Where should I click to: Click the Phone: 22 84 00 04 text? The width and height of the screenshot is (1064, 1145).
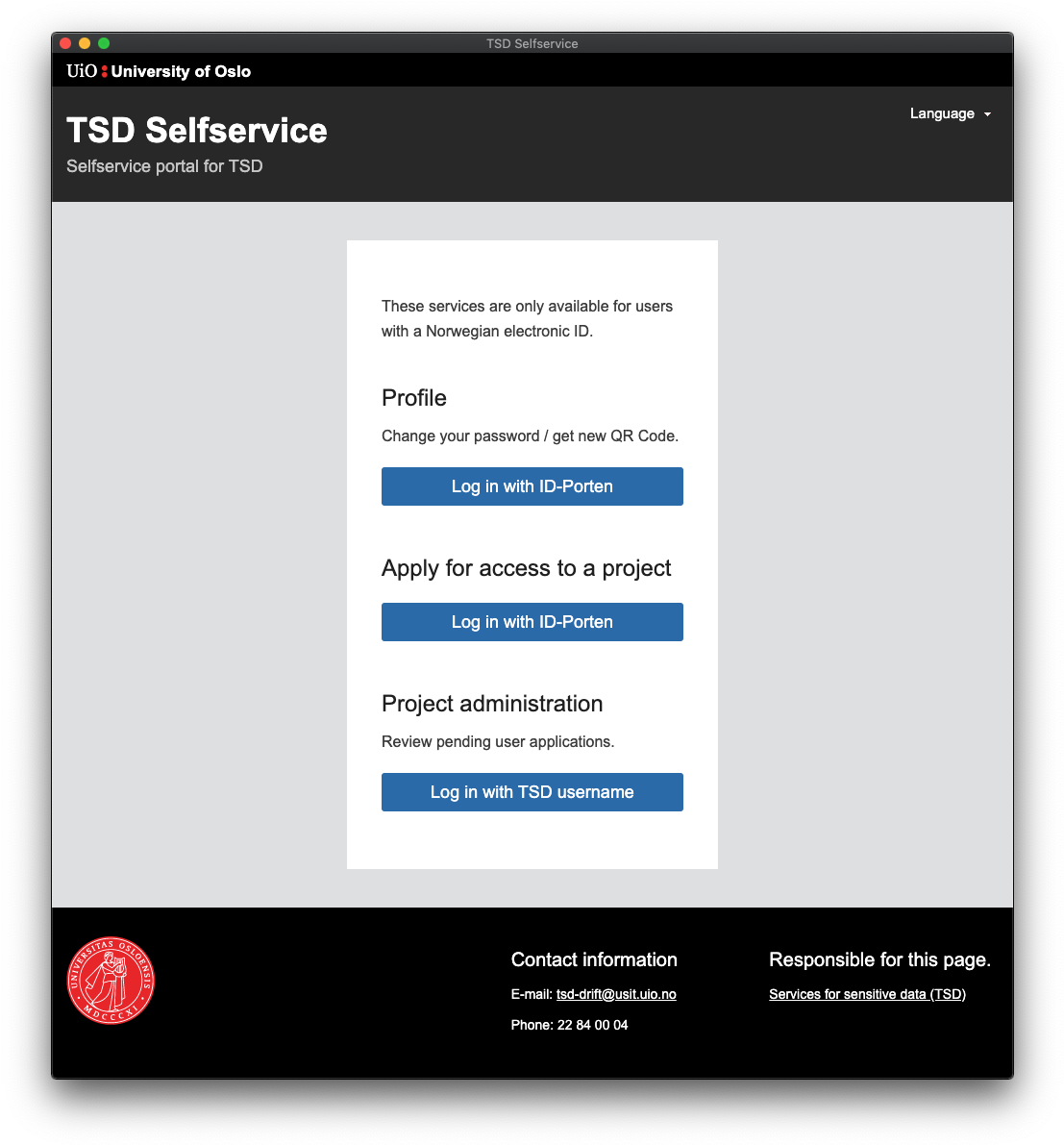(569, 1025)
